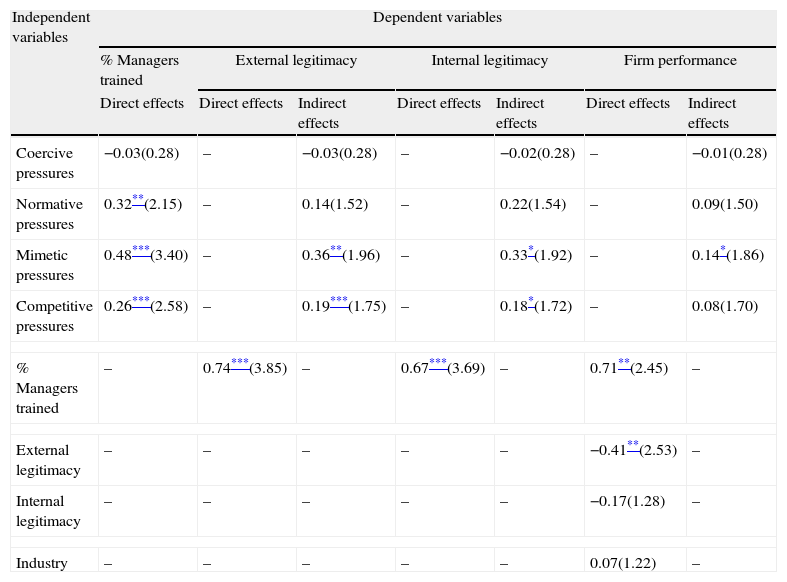Click the Firm performance column header
This screenshot has width=787, height=582.
680,61
